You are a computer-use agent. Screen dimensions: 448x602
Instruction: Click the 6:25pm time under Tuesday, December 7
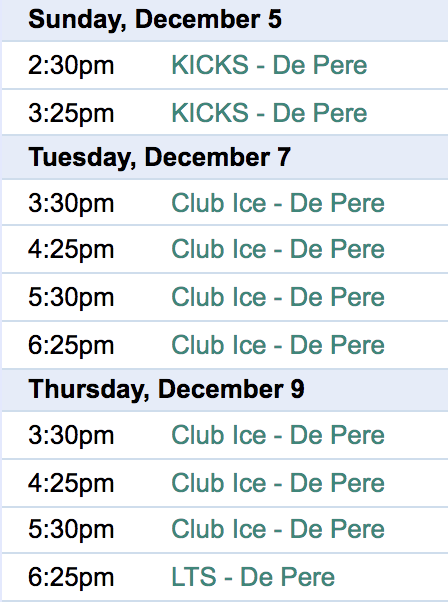click(x=71, y=346)
